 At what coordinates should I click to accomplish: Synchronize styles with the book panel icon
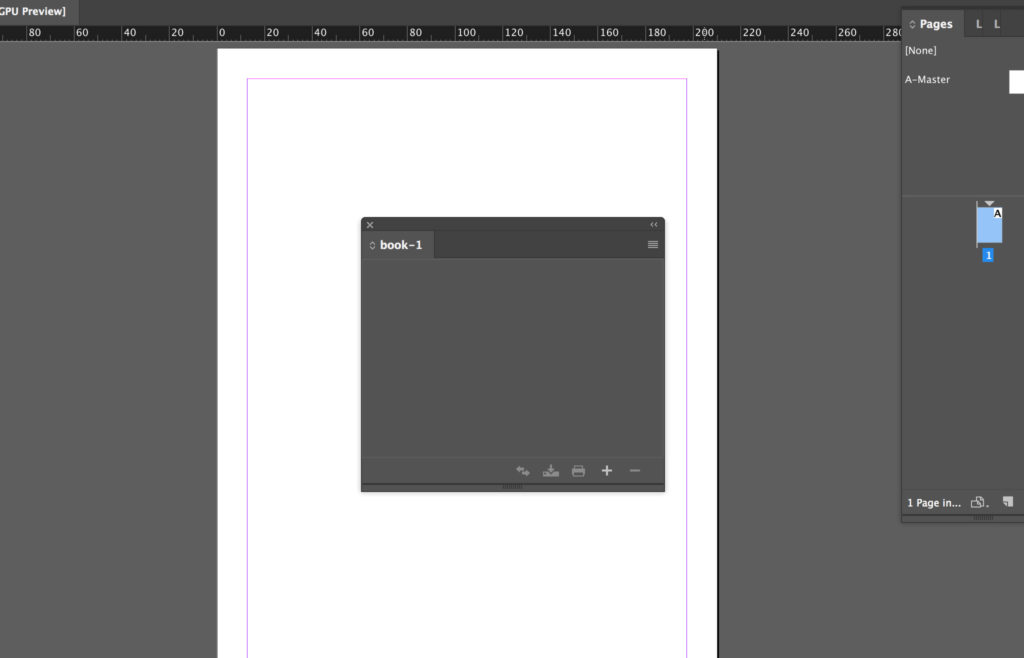[522, 471]
